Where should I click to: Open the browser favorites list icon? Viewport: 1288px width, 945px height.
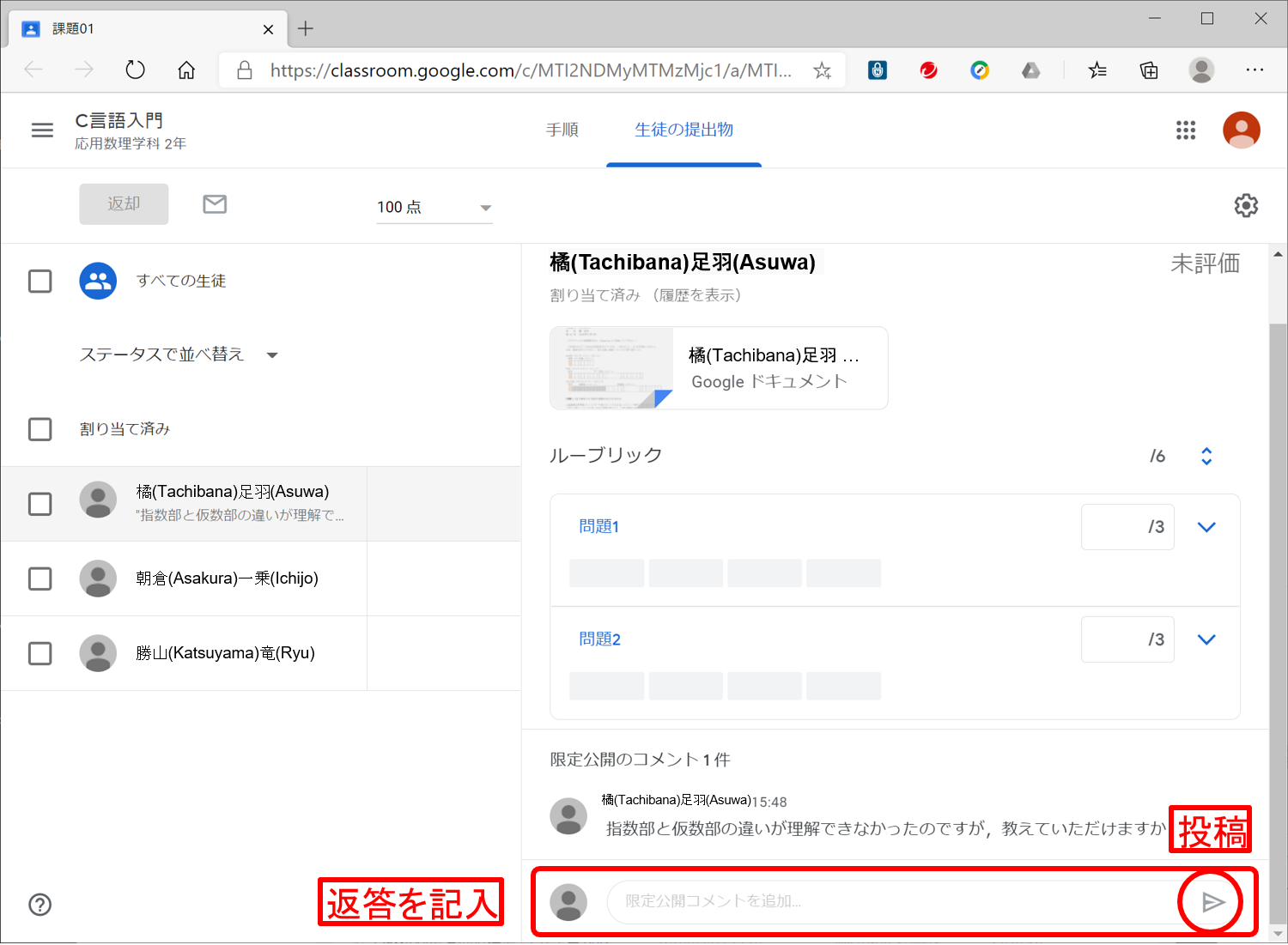click(1097, 70)
